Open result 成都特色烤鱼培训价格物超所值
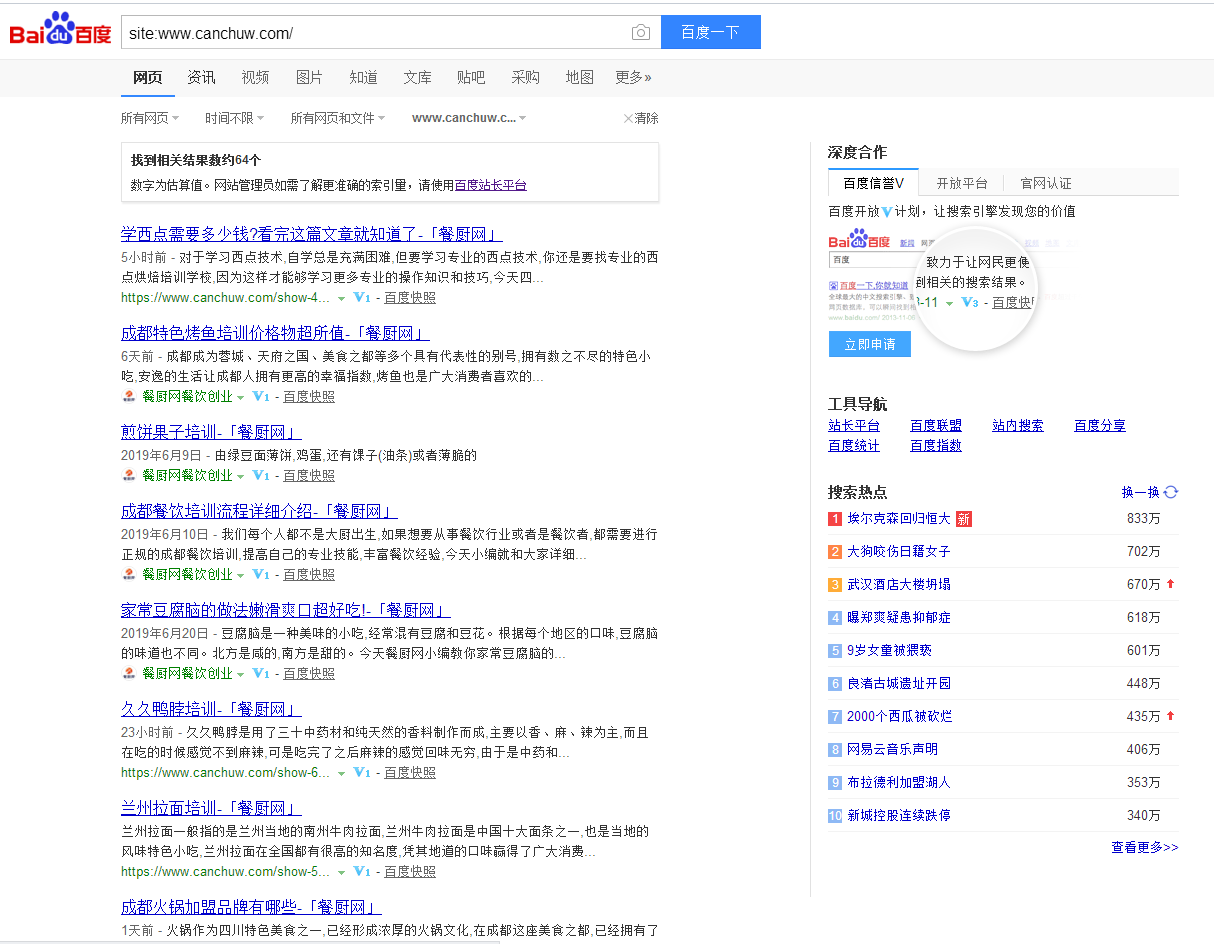Image resolution: width=1214 pixels, height=944 pixels. pos(276,333)
